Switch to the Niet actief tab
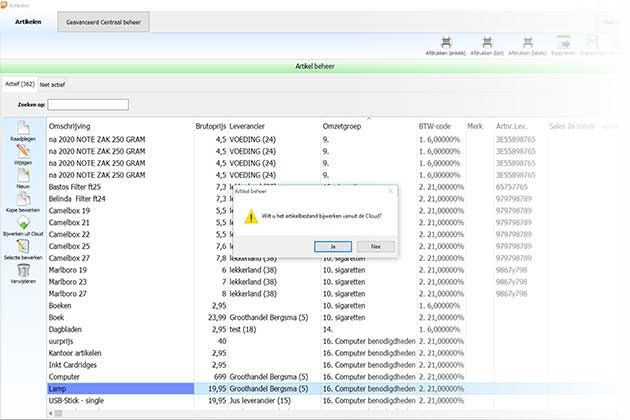Viewport: 630px width, 420px height. pos(52,85)
